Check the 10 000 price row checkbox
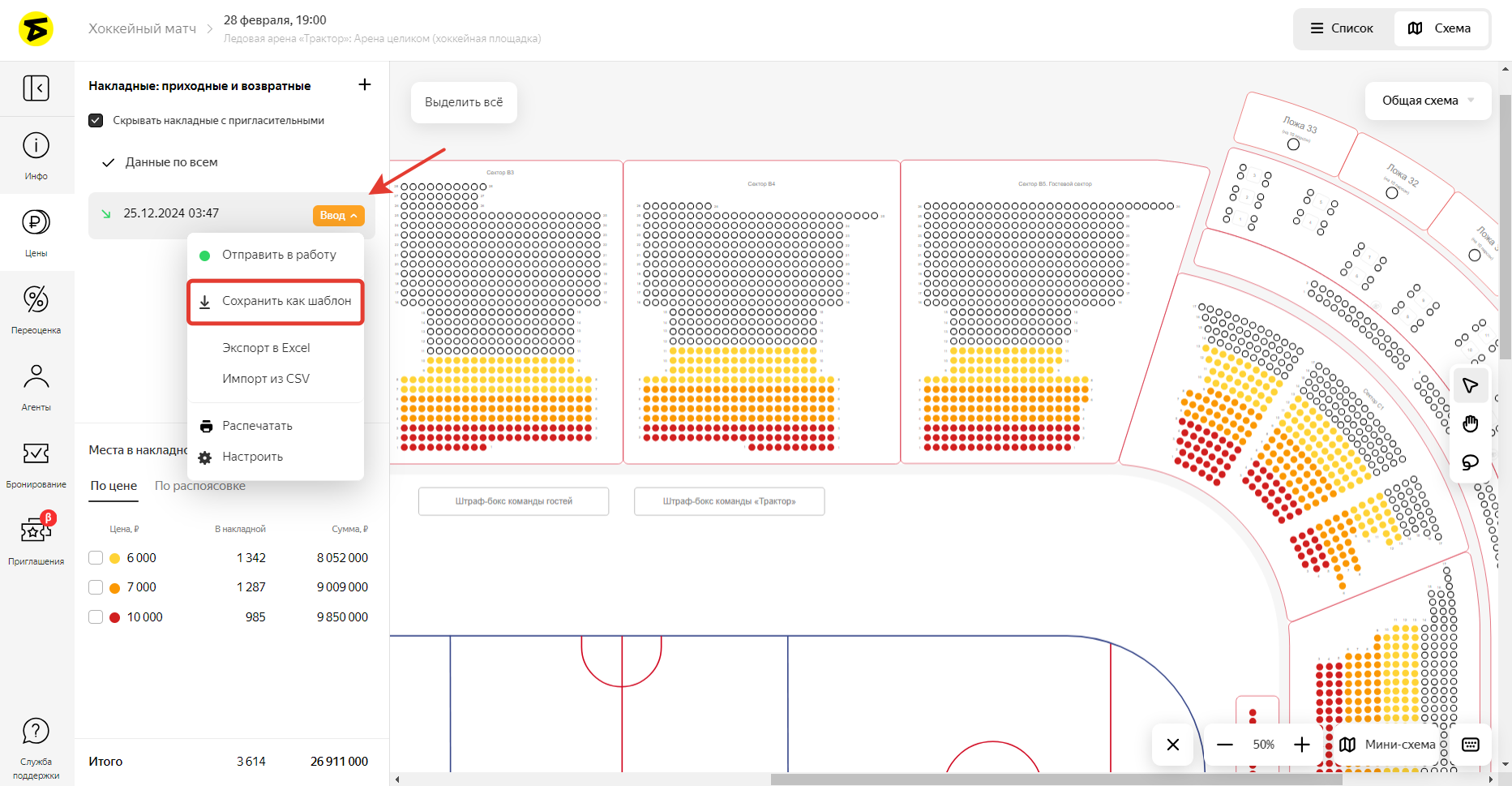 [x=96, y=617]
